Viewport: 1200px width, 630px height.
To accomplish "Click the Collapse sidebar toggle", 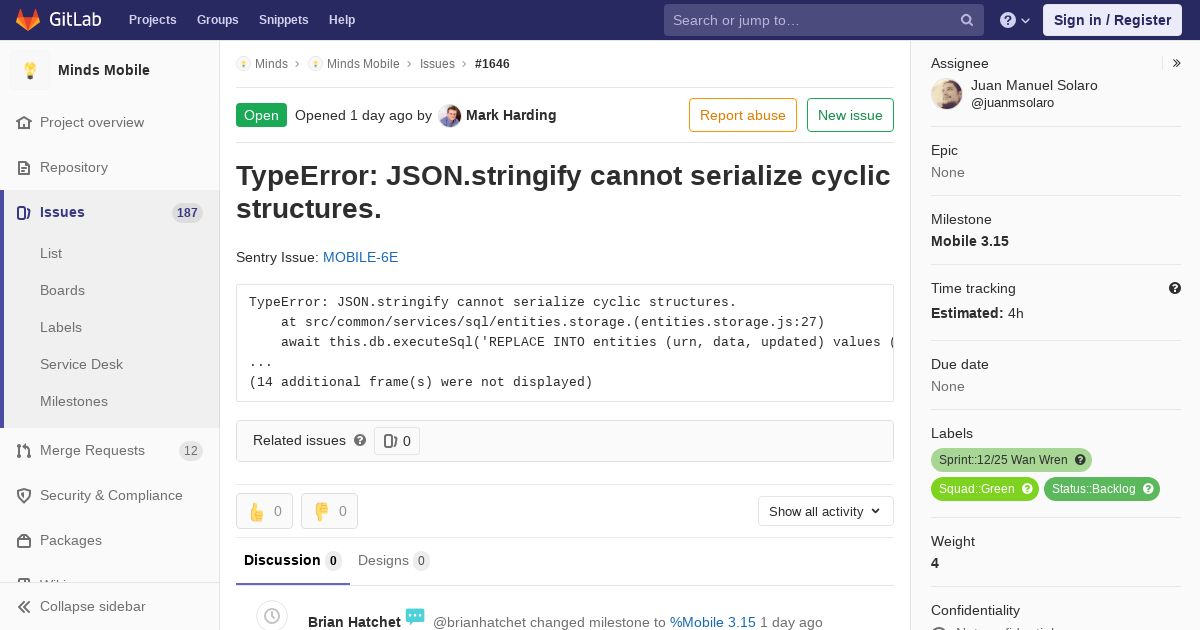I will pyautogui.click(x=92, y=606).
